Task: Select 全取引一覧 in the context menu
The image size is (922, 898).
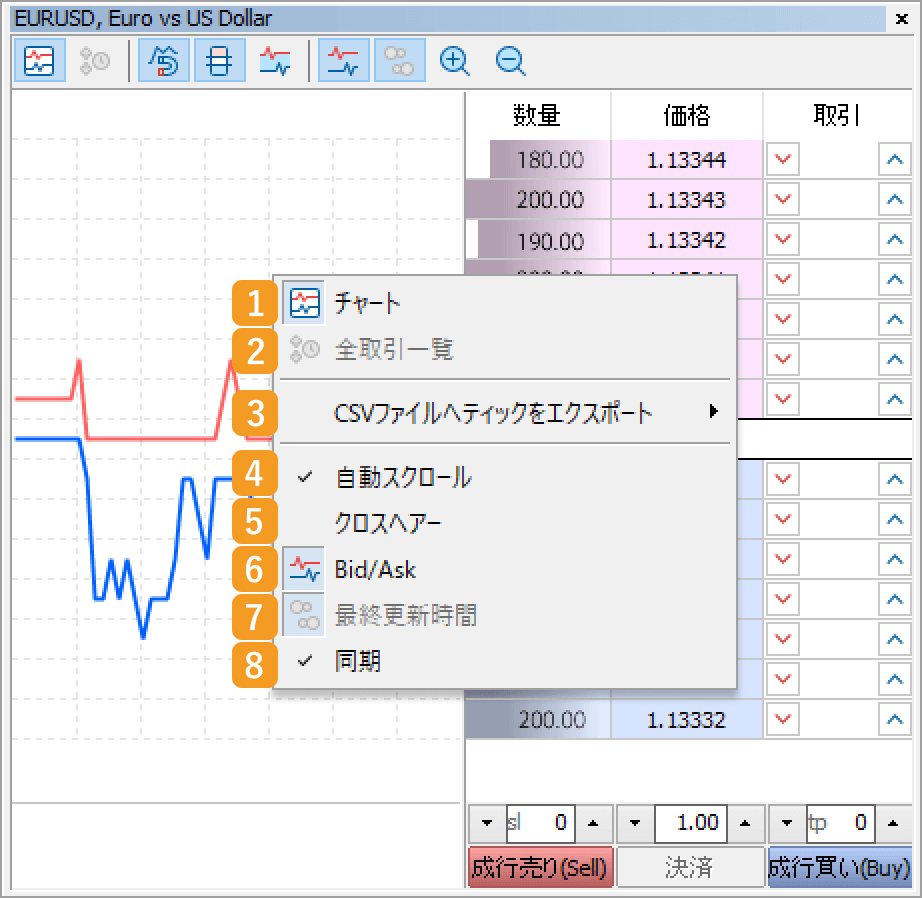Action: pos(506,349)
